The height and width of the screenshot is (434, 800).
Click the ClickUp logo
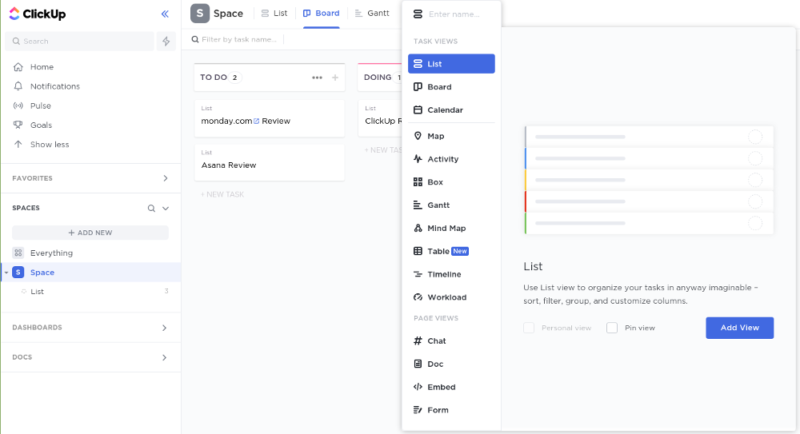pos(37,14)
